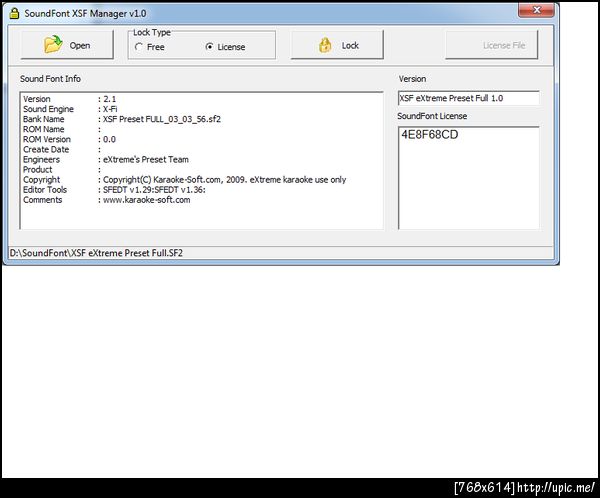Screen dimensions: 600x498
Task: Click the Lock Type group label
Action: [x=152, y=33]
